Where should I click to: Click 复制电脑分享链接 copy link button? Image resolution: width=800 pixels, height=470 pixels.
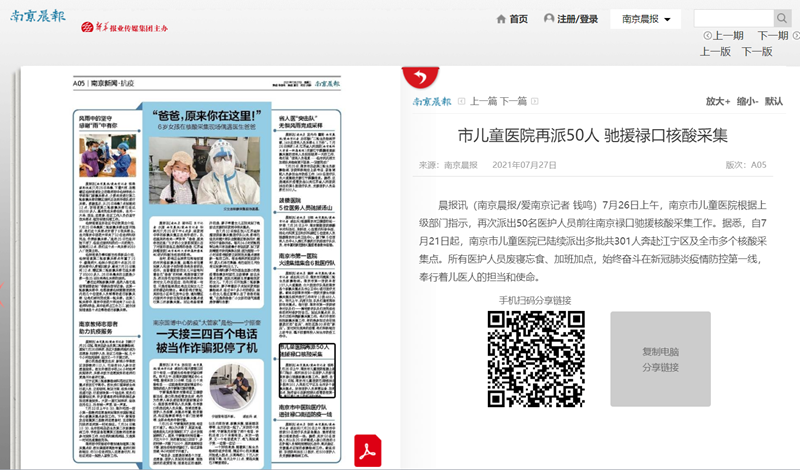point(660,359)
